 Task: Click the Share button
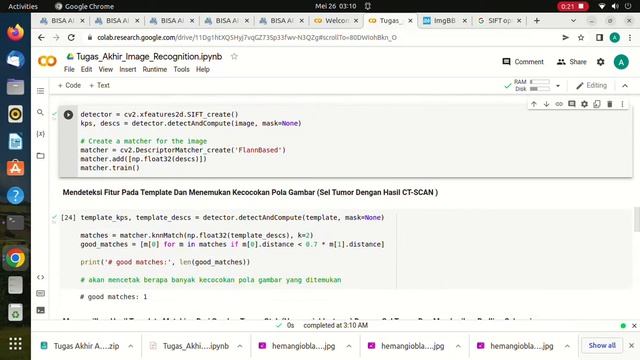click(x=571, y=62)
